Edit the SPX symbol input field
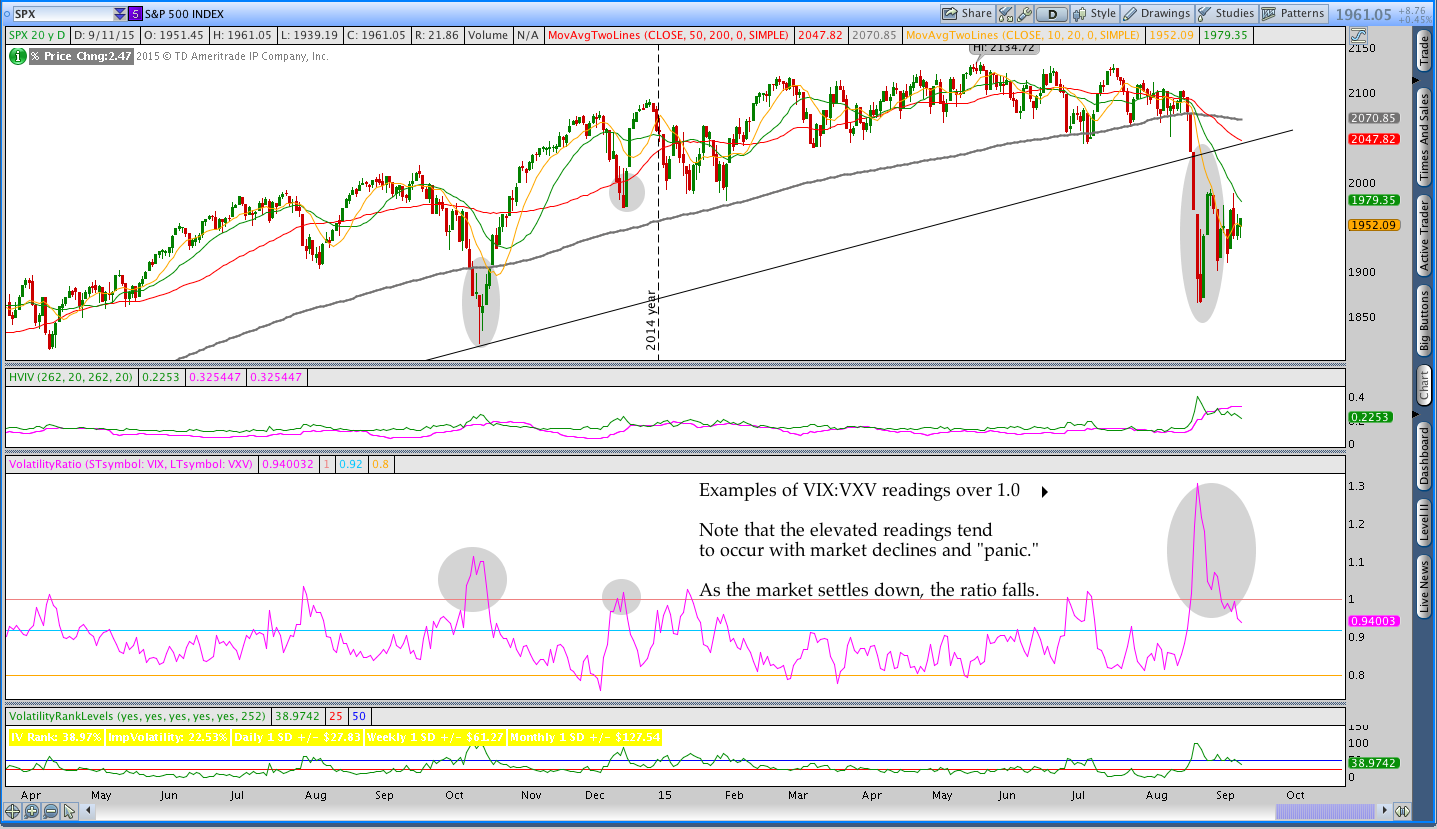This screenshot has height=829, width=1437. 62,14
